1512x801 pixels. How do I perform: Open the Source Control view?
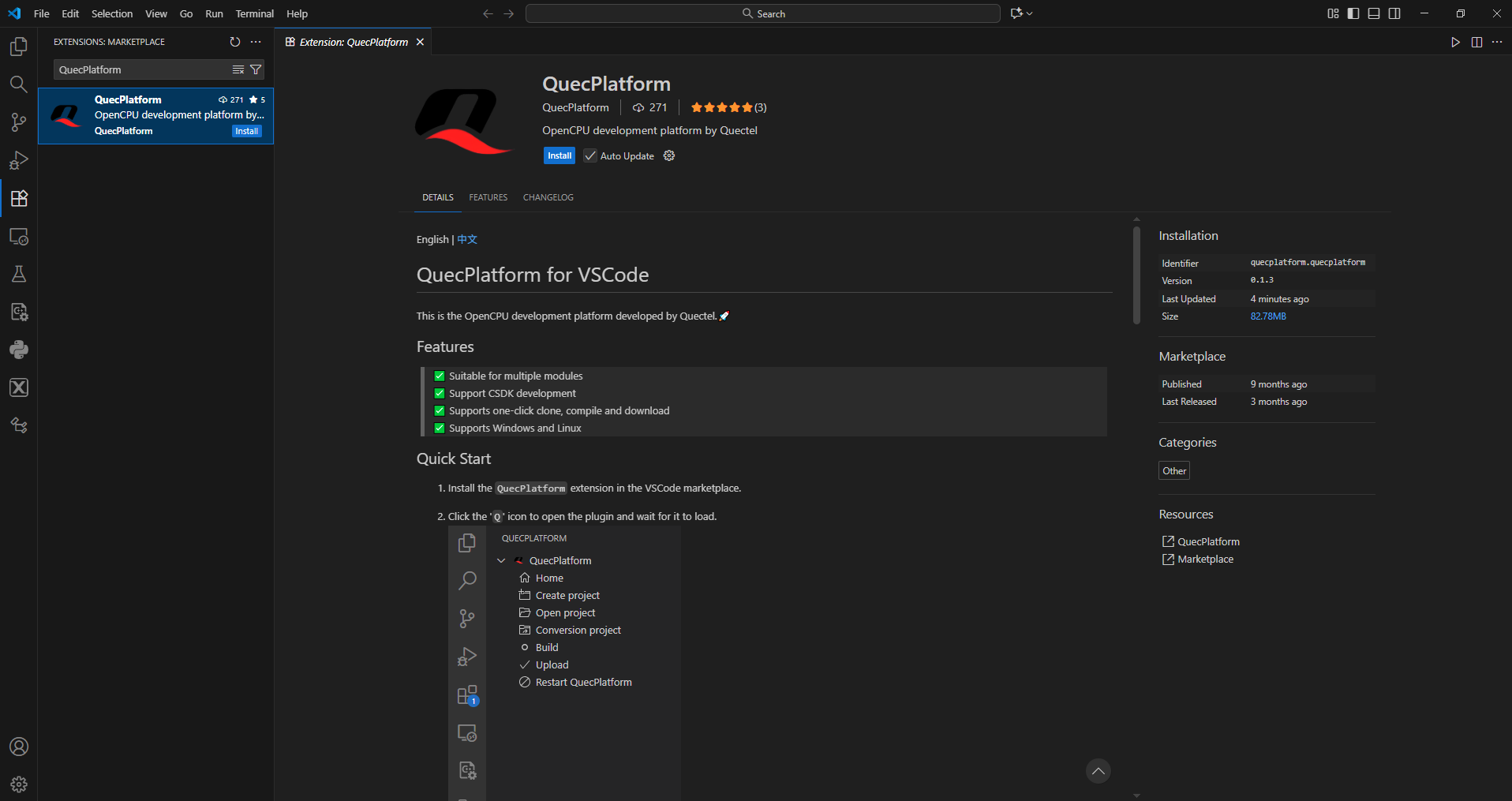click(x=18, y=122)
